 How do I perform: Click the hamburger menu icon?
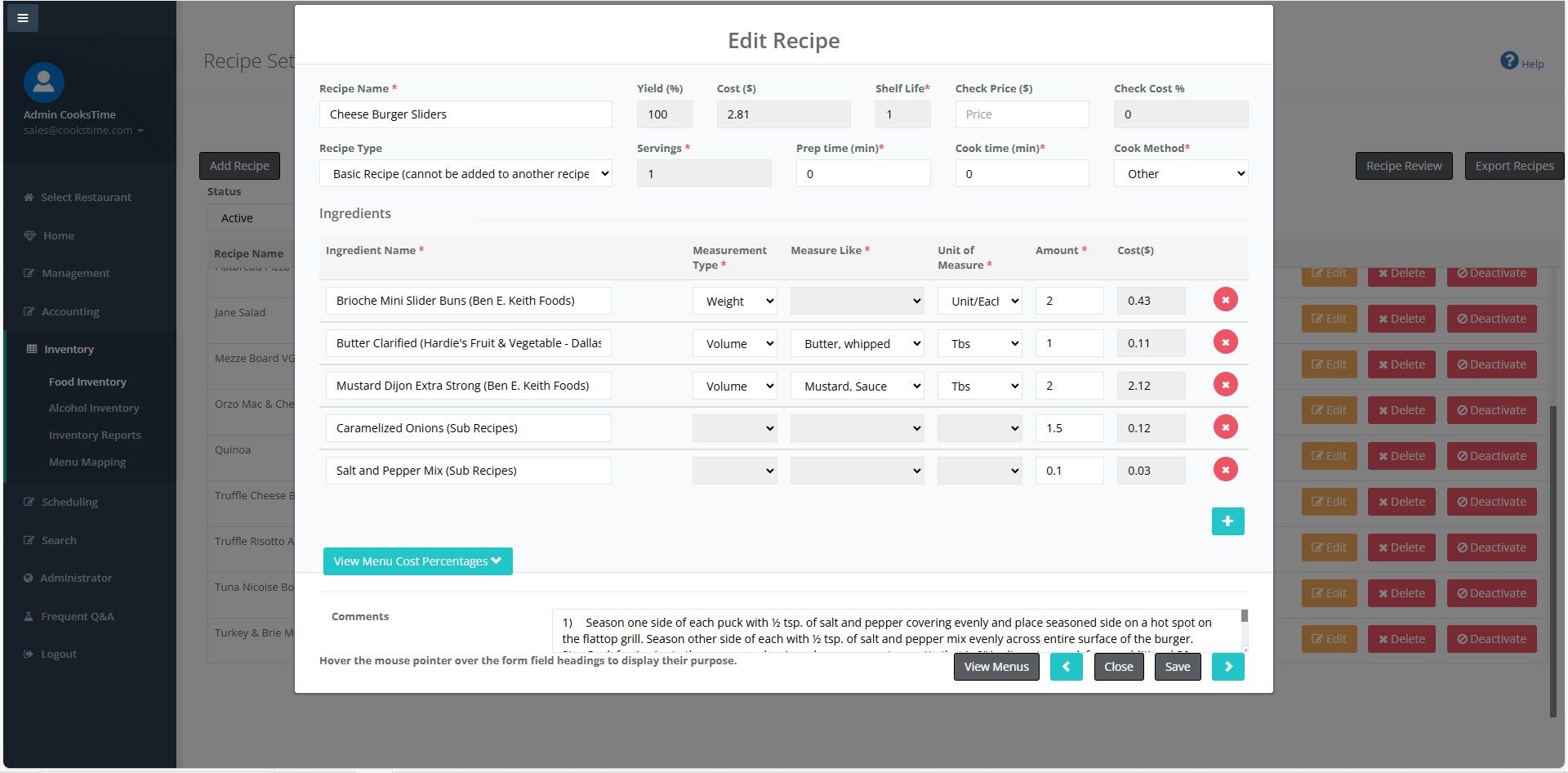tap(23, 18)
